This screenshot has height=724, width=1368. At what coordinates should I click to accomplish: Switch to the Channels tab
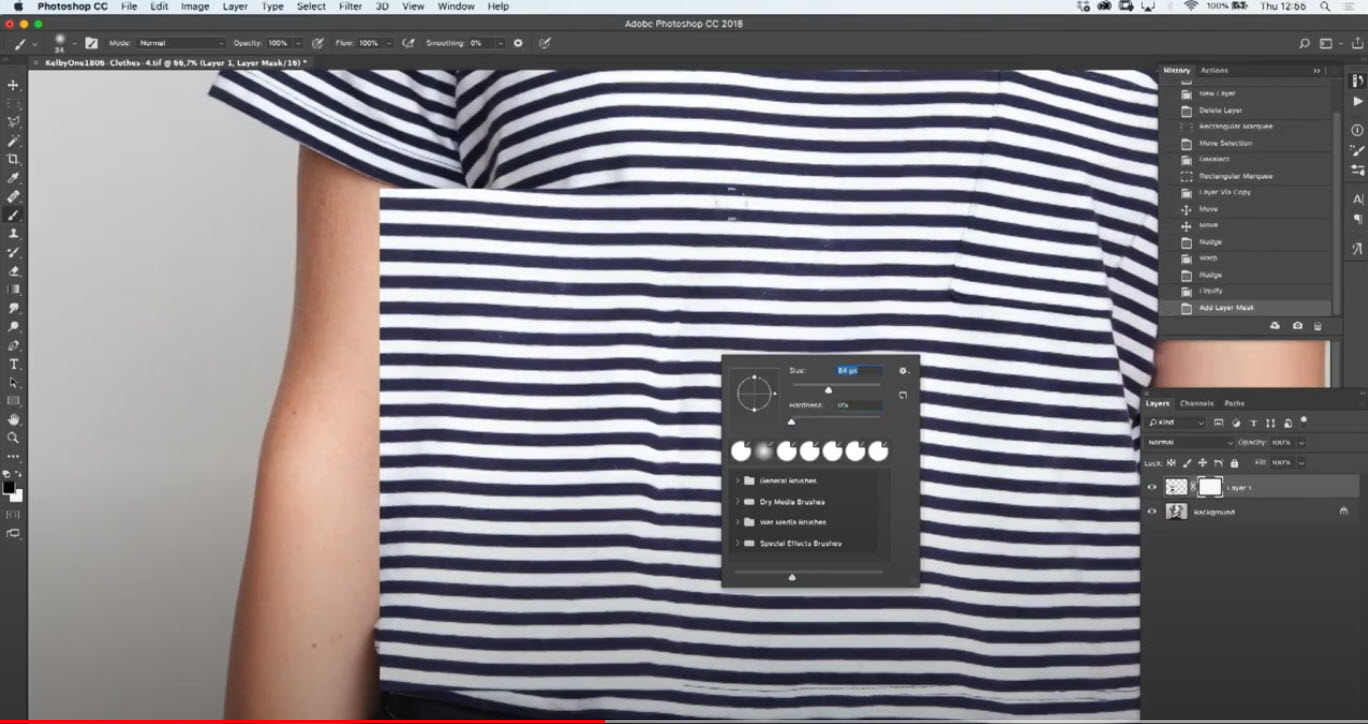click(1196, 403)
